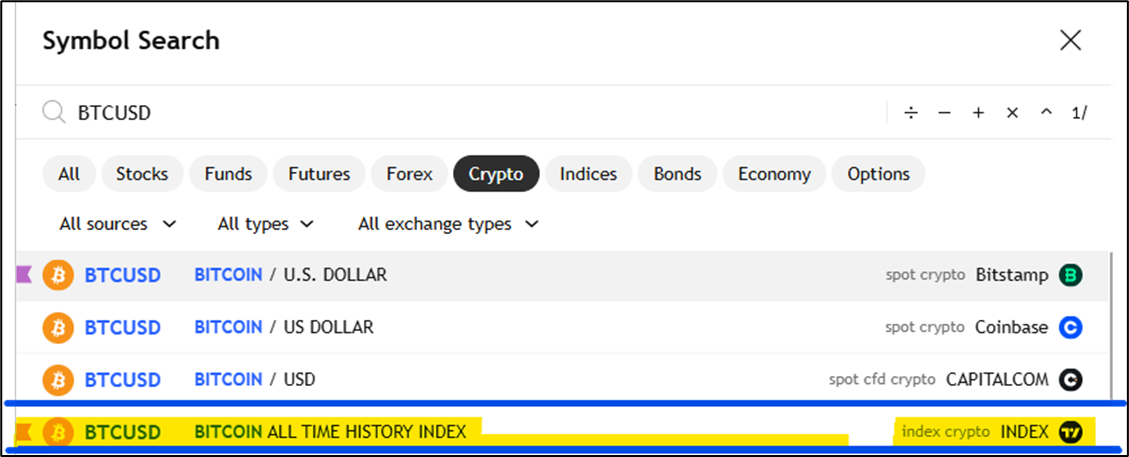Close the Symbol Search dialog

[x=1070, y=40]
